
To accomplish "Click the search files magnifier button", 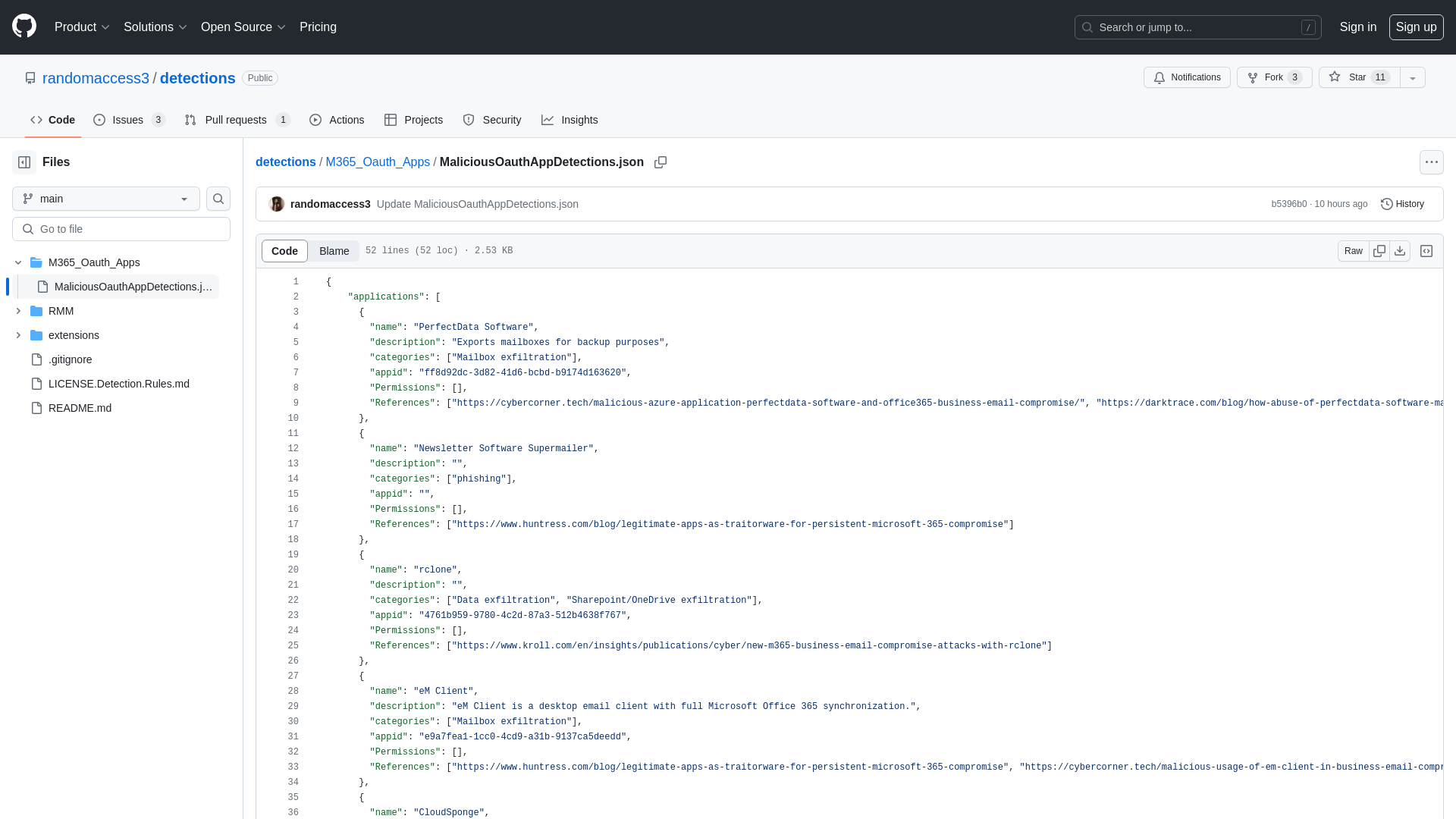I will coord(218,199).
